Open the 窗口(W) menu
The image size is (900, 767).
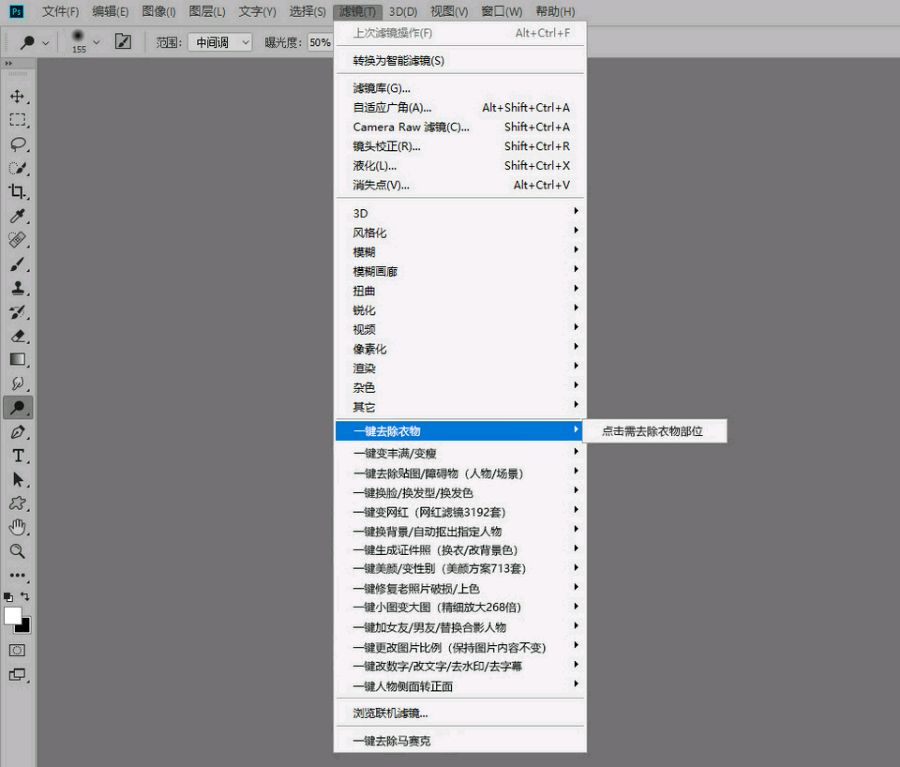coord(501,11)
